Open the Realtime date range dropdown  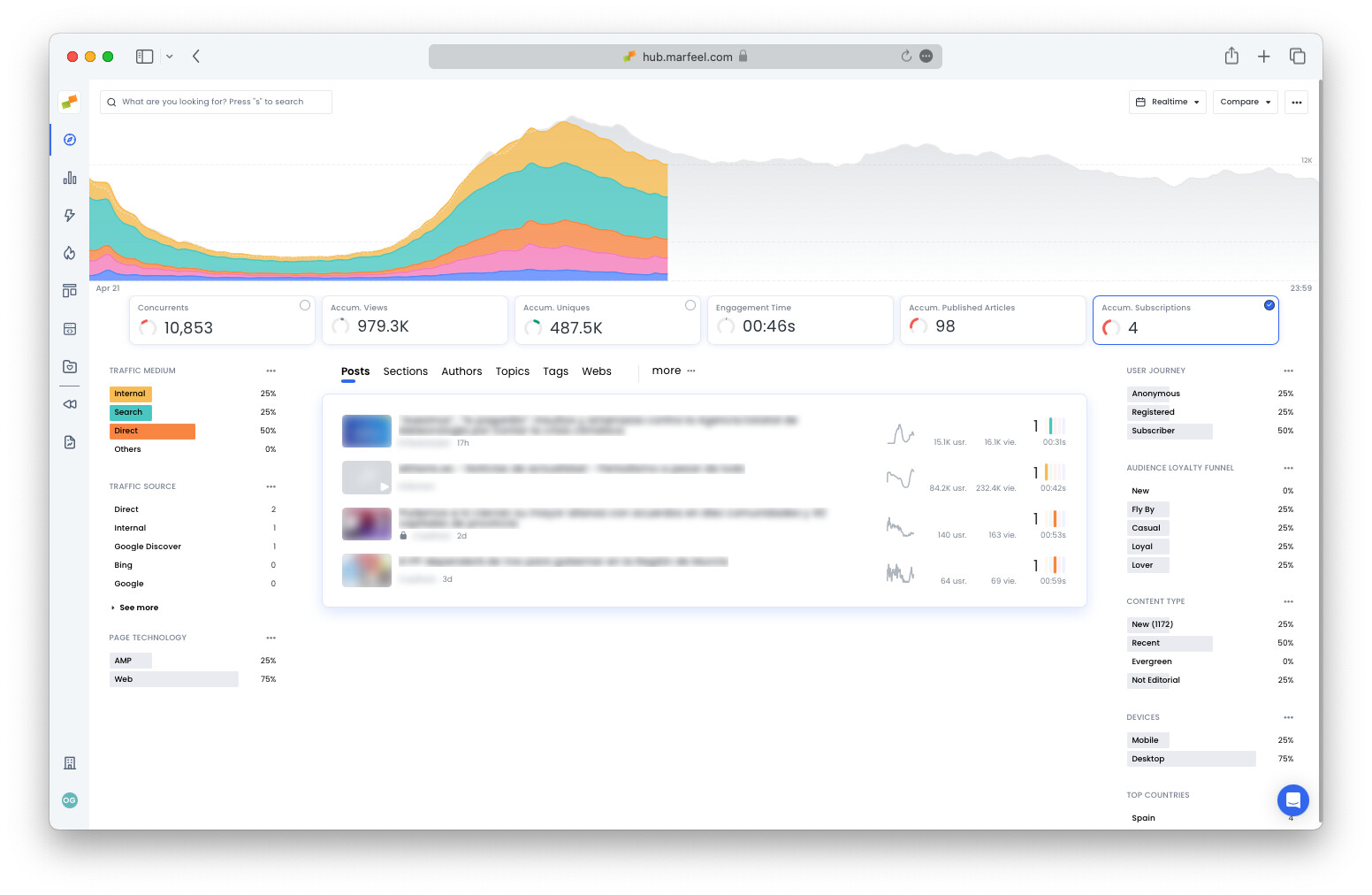(1167, 102)
